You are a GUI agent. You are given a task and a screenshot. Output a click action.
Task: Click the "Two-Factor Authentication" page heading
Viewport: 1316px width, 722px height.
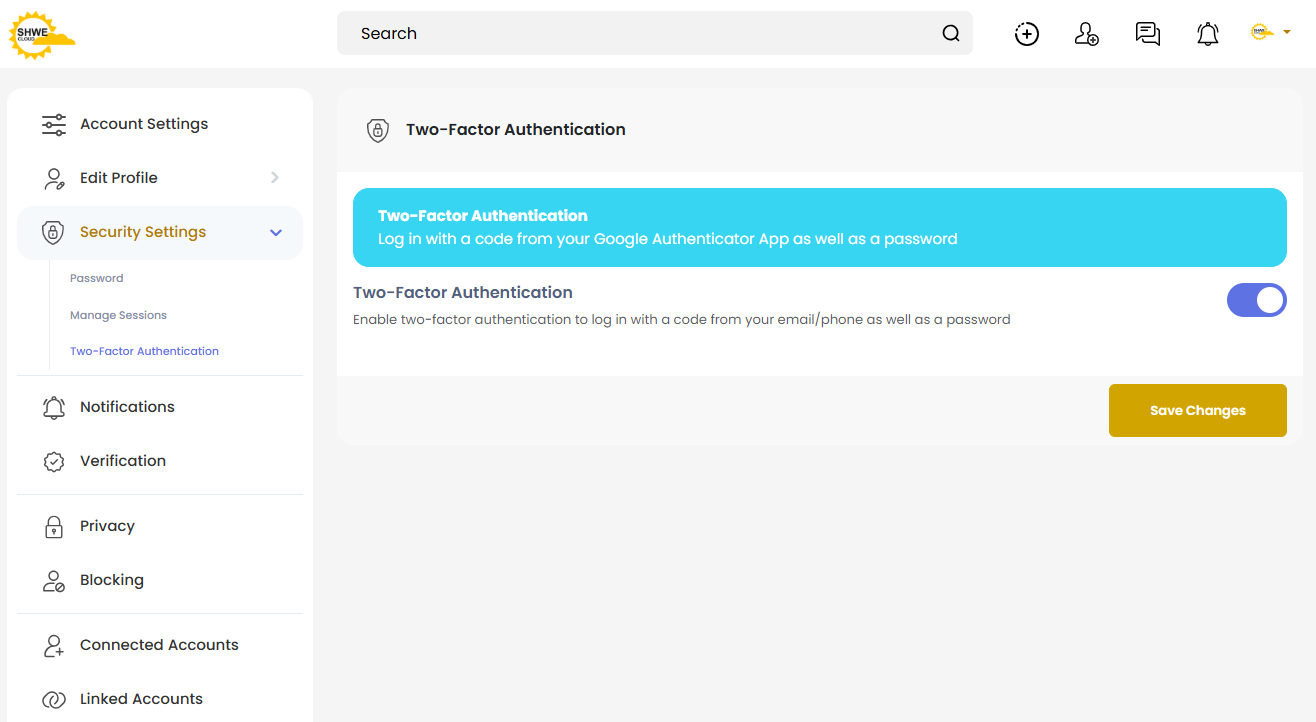tap(516, 130)
